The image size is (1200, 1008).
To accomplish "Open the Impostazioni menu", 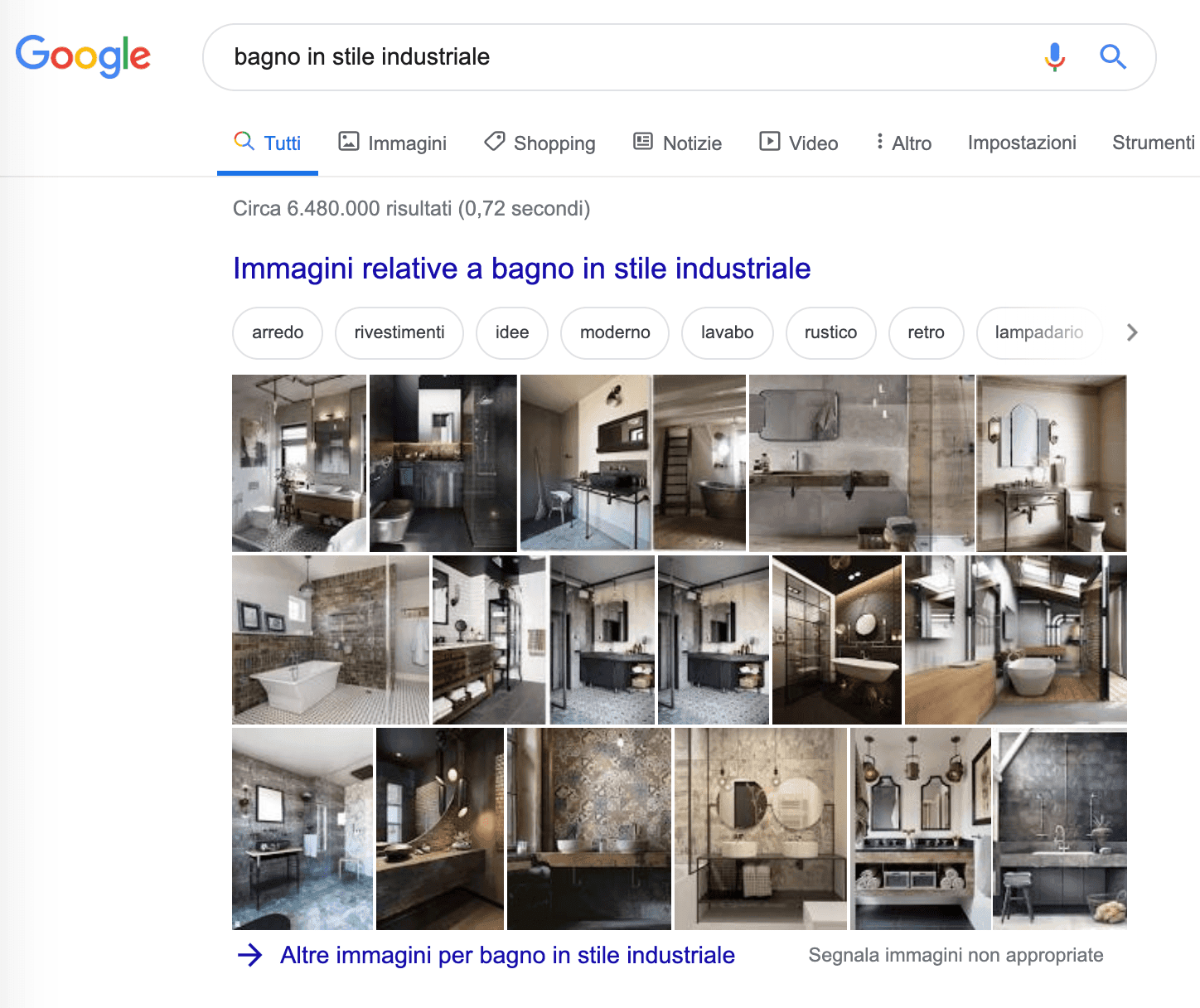I will pos(1022,143).
